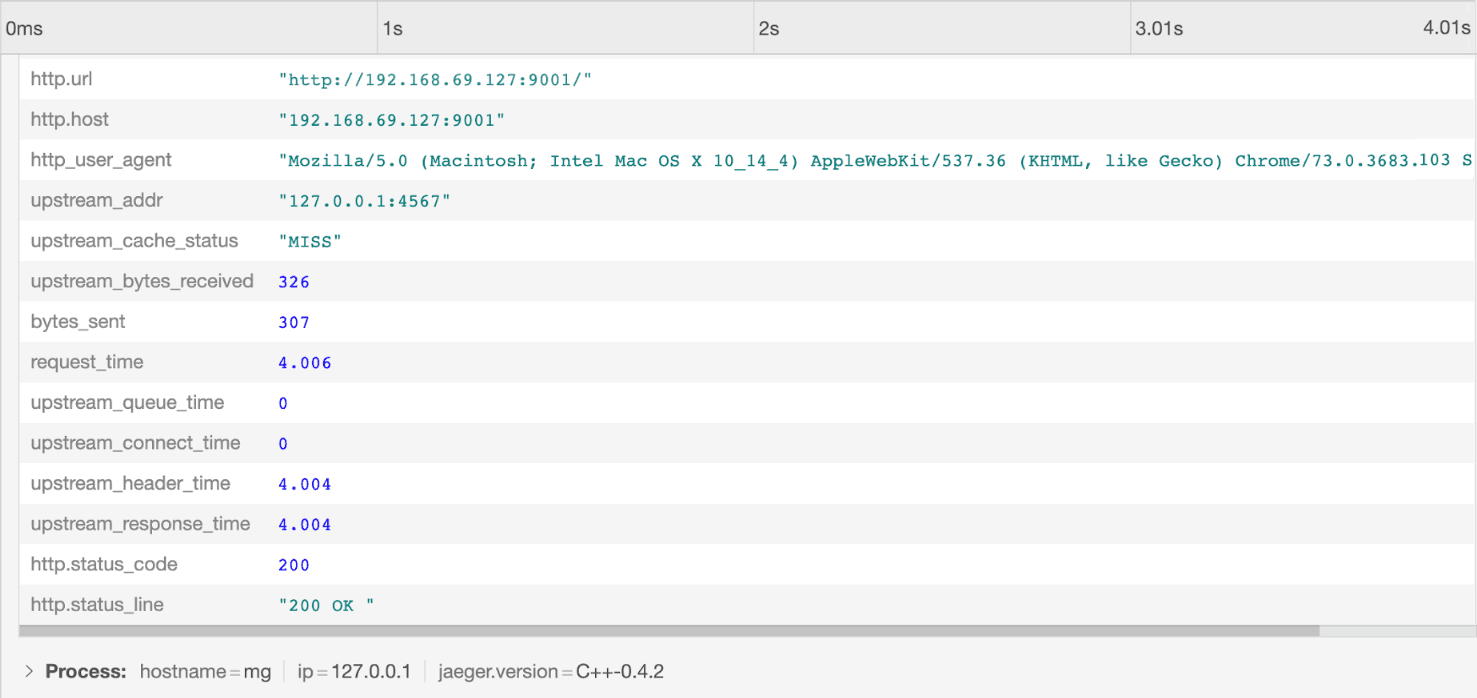
Task: Click the 1s timeline marker
Action: 393,29
